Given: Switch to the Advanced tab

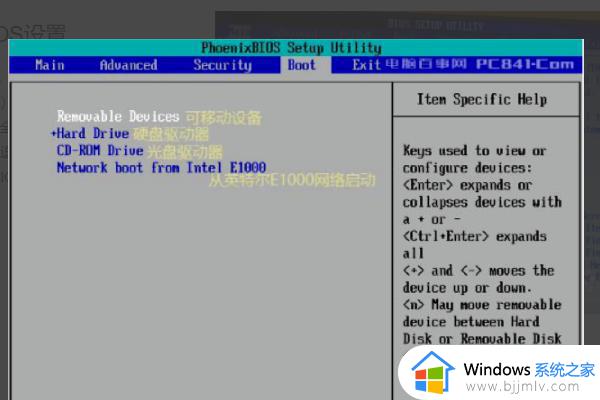Looking at the screenshot, I should [x=129, y=65].
